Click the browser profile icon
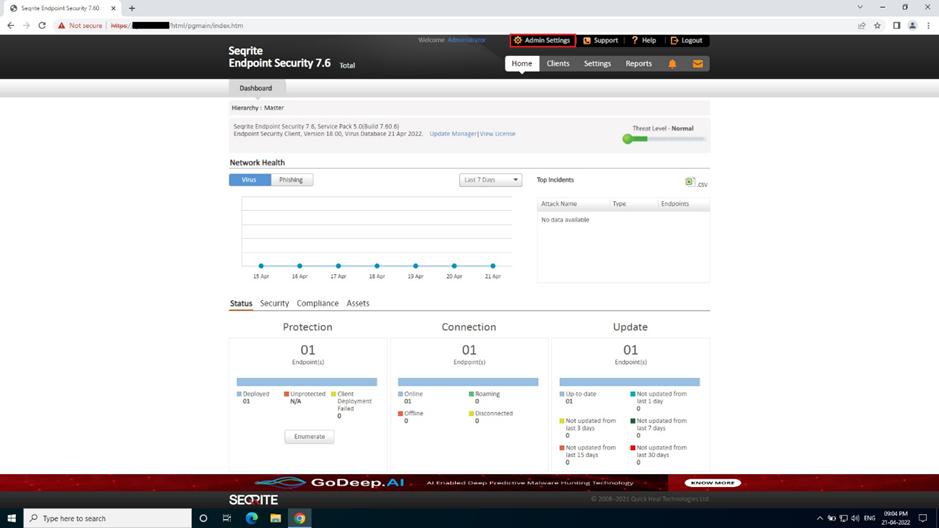Viewport: 939px width, 528px height. [x=912, y=26]
